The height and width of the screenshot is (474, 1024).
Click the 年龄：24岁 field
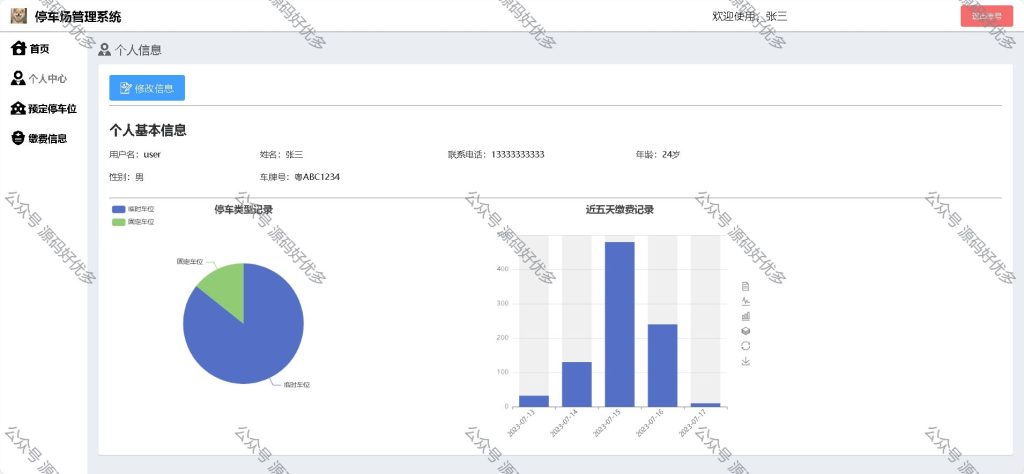click(x=658, y=155)
